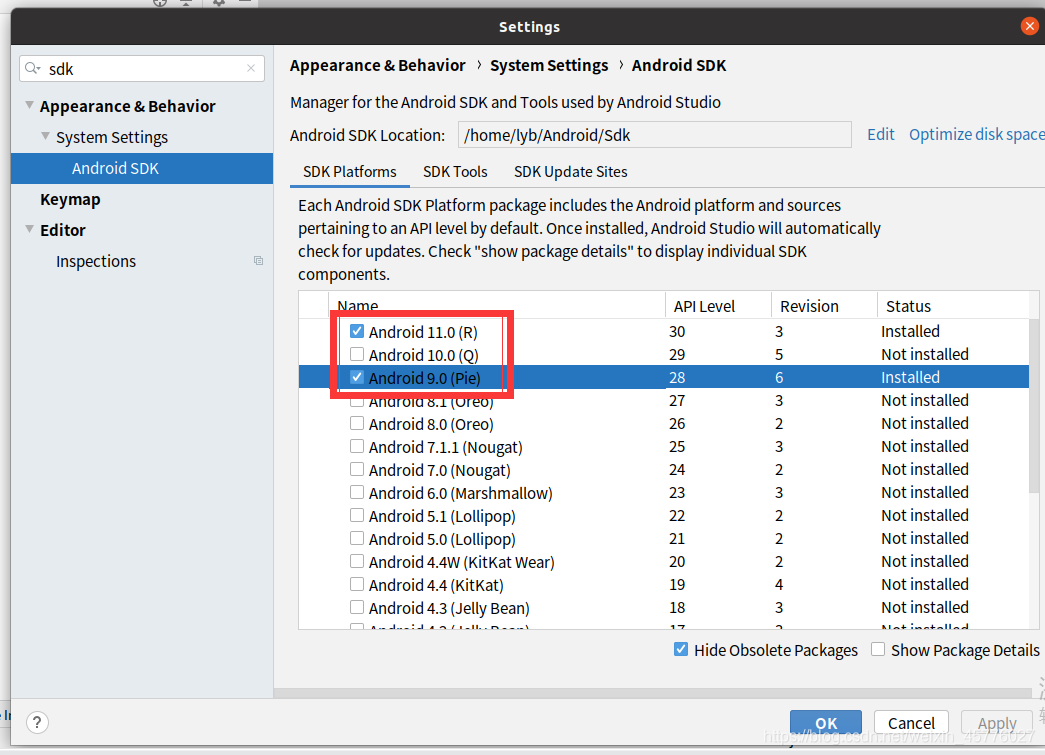The height and width of the screenshot is (755, 1045).
Task: Click the Android SDK Location path field
Action: coord(654,135)
